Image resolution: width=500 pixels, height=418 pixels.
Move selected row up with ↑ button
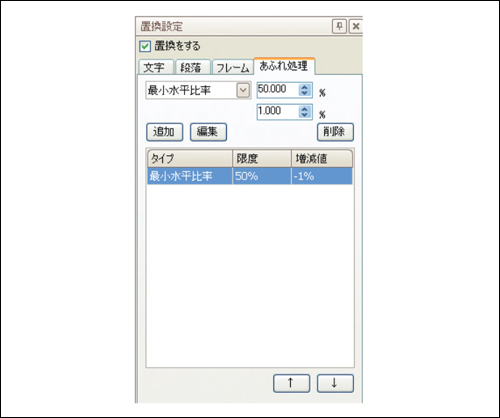291,383
